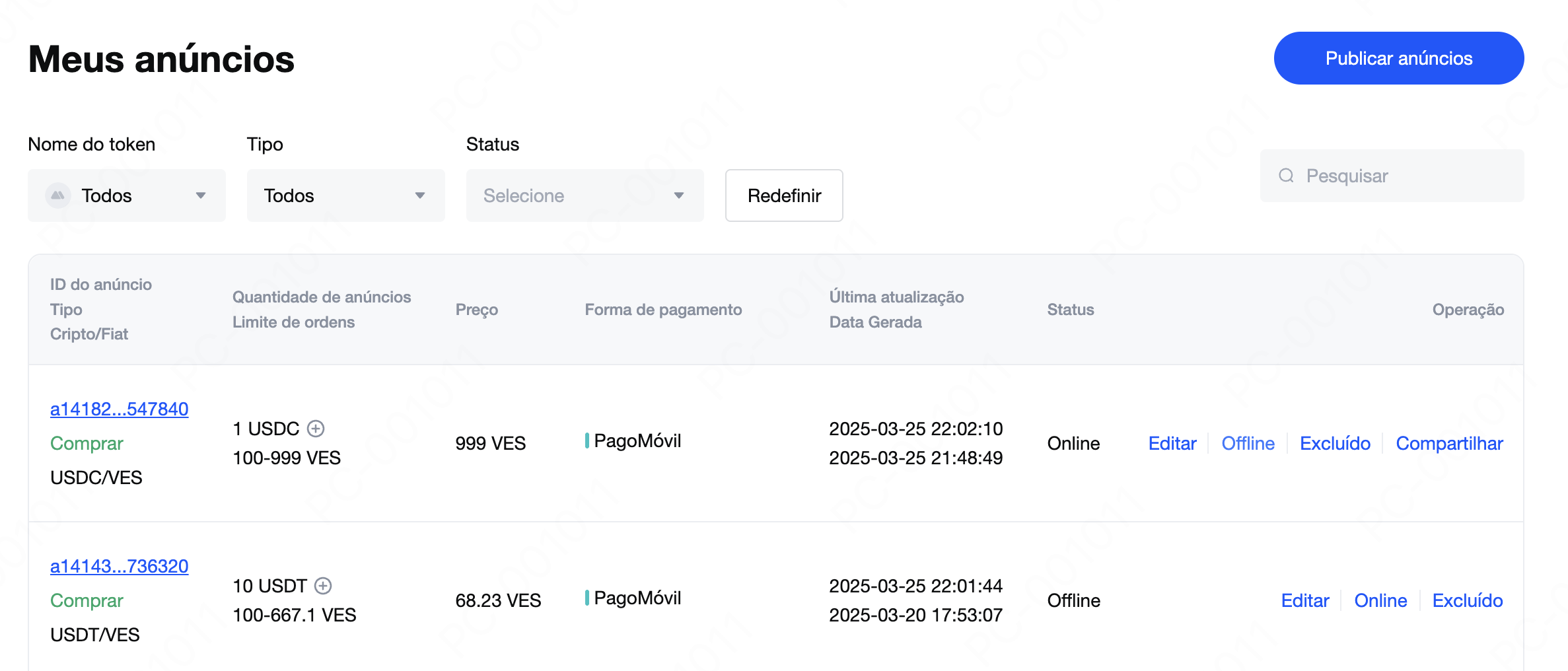Click plus icon next to 10 USDT

tap(323, 586)
